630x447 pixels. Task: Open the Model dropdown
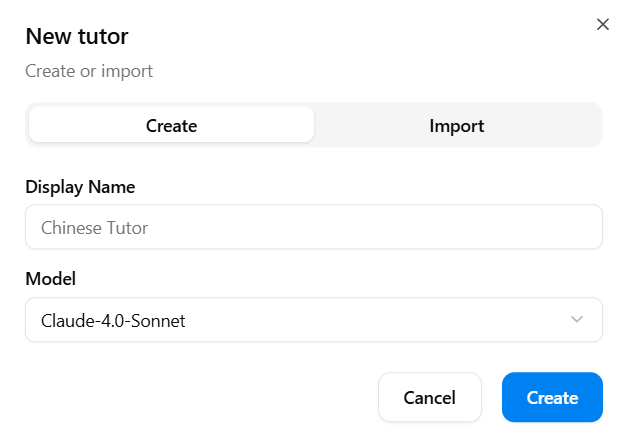point(314,320)
